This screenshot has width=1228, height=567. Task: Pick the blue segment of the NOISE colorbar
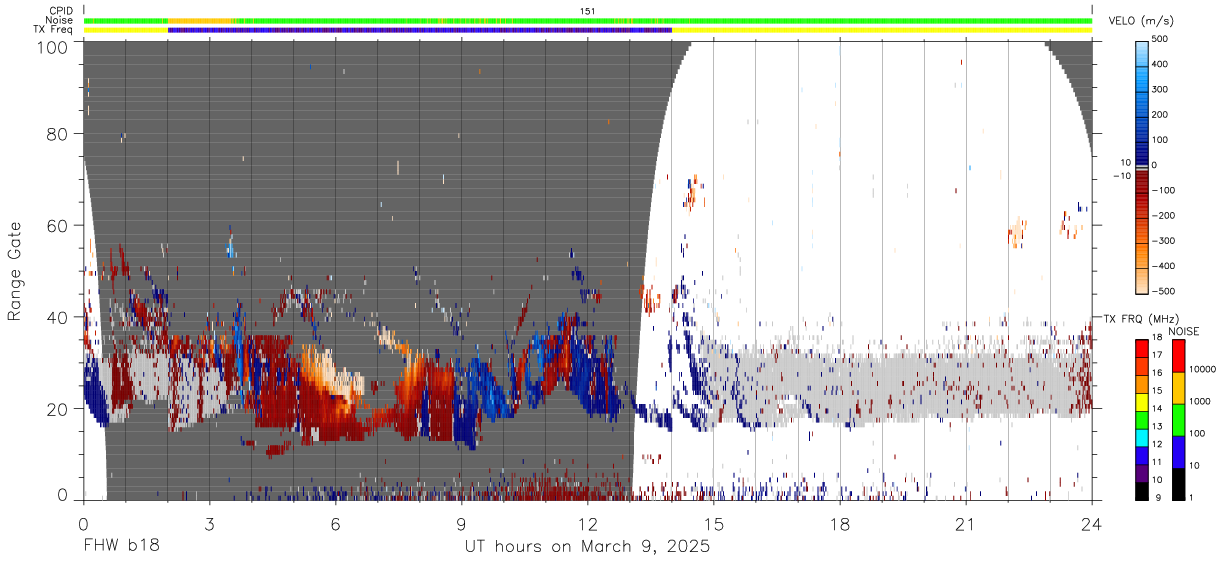pyautogui.click(x=1177, y=452)
